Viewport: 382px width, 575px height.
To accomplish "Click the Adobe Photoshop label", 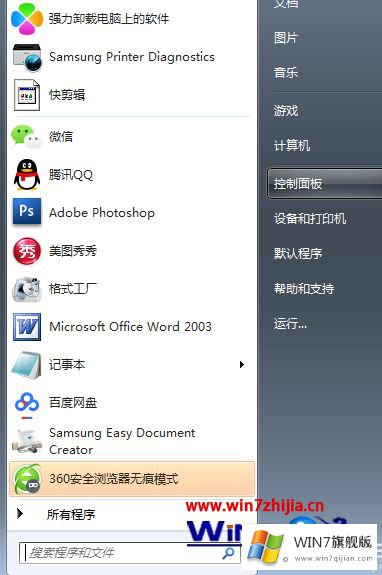I will (x=102, y=213).
